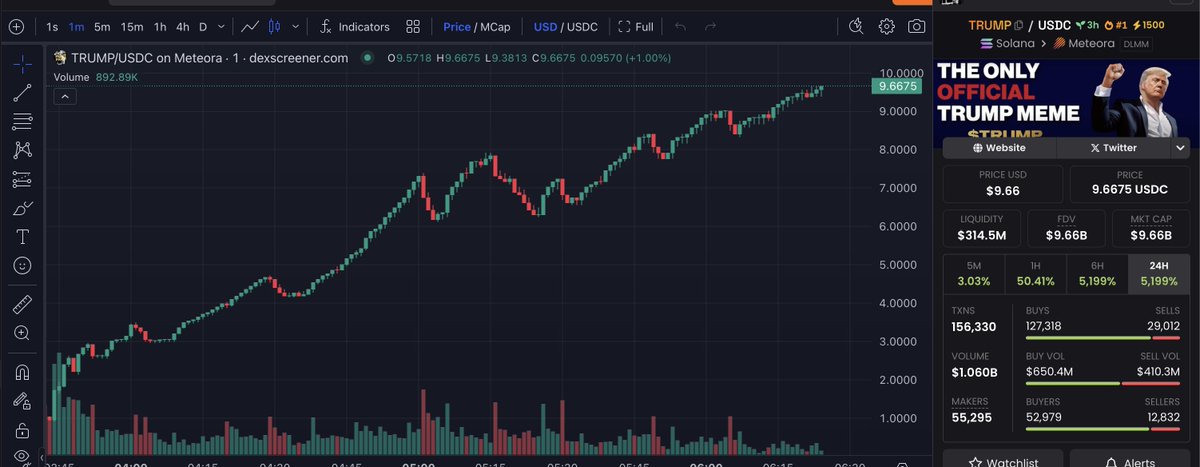1200x467 pixels.
Task: Collapse the indicator legend chevron
Action: click(x=64, y=96)
